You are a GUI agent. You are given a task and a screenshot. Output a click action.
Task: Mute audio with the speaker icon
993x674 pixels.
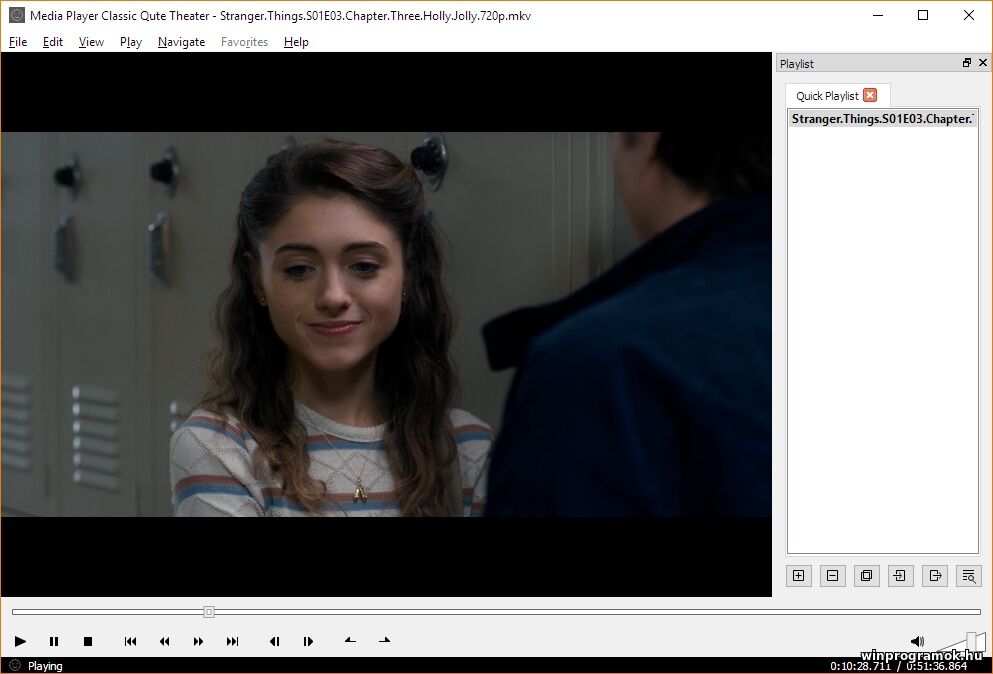tap(918, 641)
